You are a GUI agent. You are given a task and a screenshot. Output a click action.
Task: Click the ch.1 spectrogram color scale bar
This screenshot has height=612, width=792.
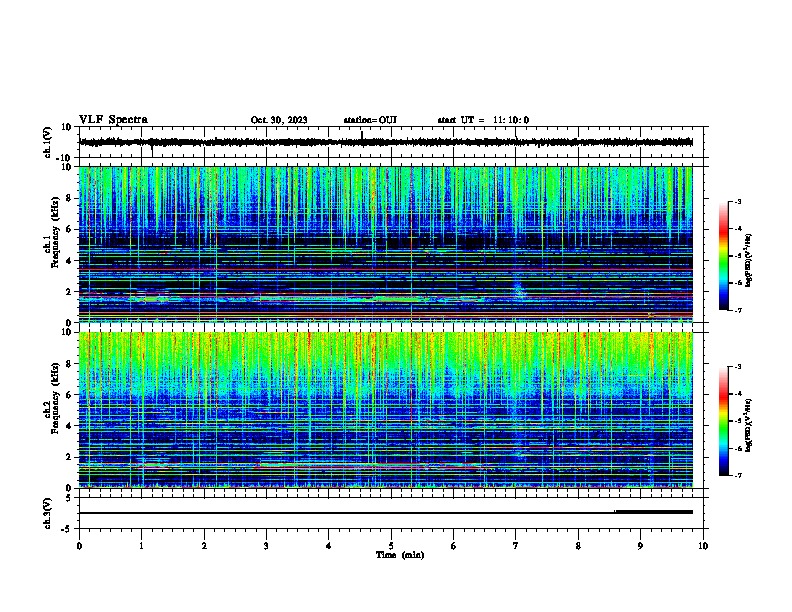pyautogui.click(x=724, y=256)
